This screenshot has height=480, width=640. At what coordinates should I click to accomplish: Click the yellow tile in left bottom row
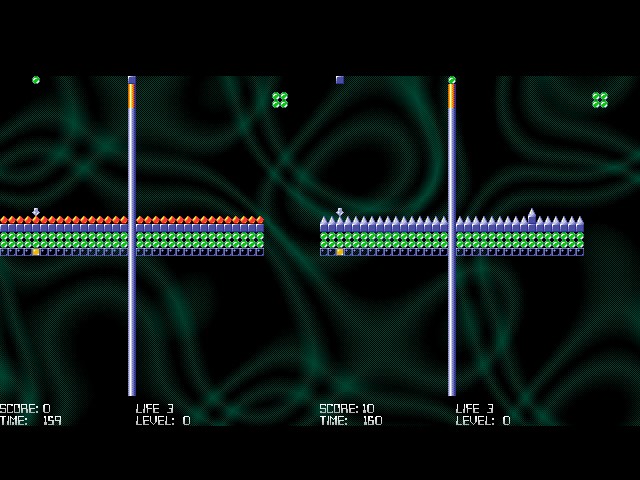pos(36,252)
